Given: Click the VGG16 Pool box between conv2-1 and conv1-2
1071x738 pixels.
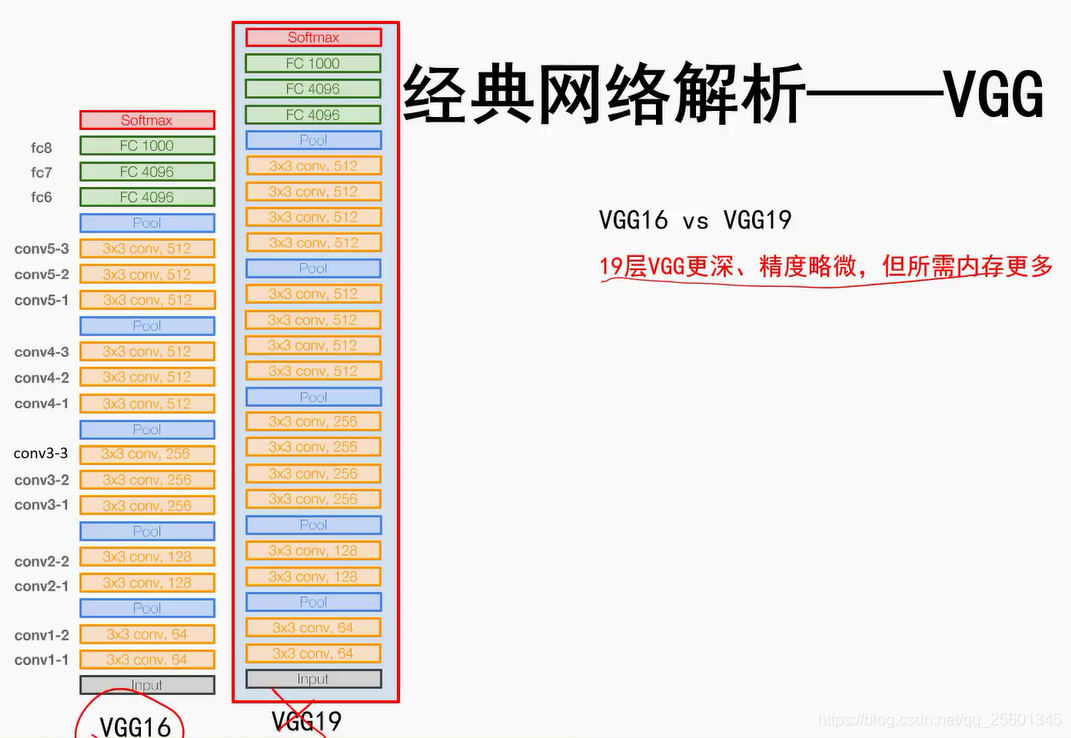Looking at the screenshot, I should click(147, 608).
